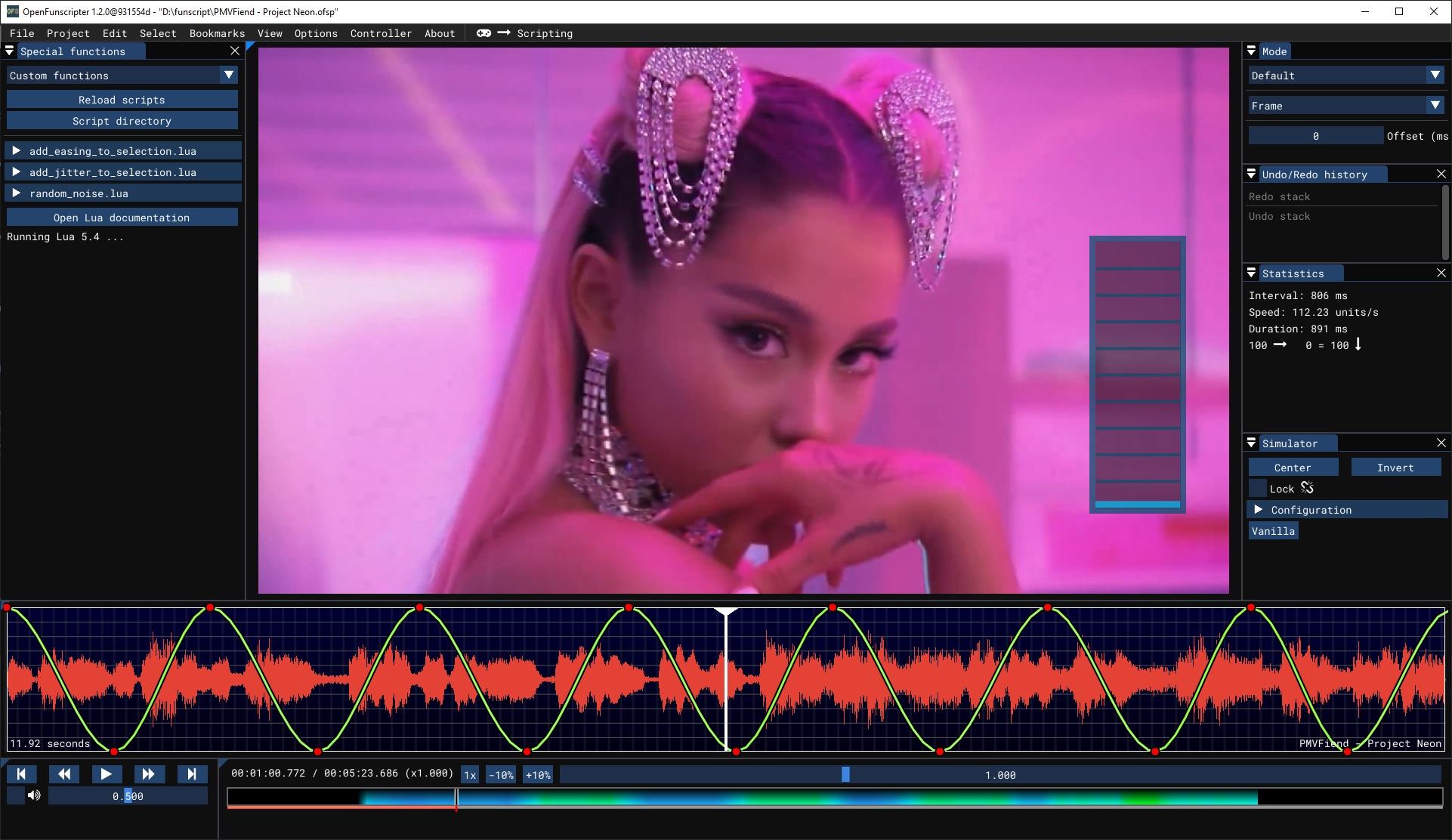Click the unlink icon next to Lock
Viewport: 1452px width, 840px height.
coord(1308,488)
